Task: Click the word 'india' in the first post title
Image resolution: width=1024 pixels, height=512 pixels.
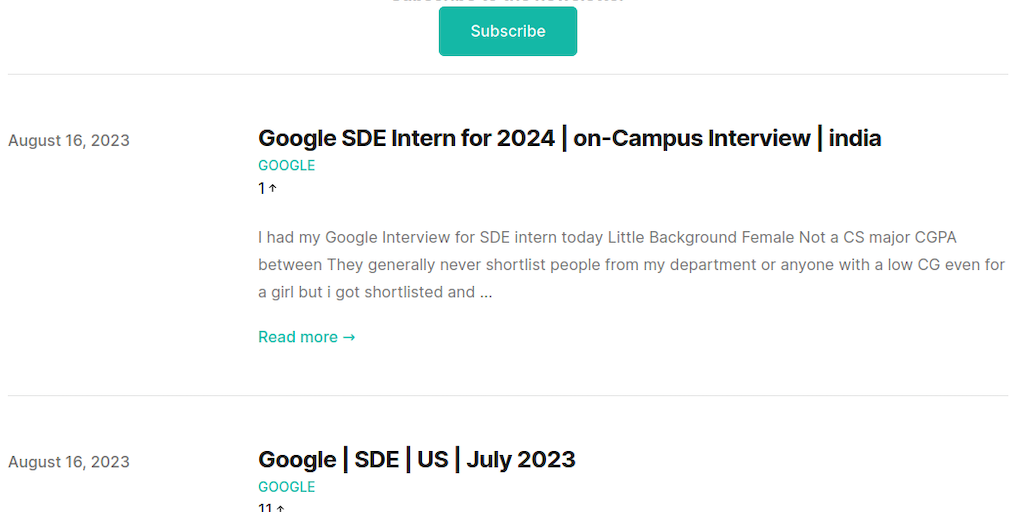Action: pos(855,138)
